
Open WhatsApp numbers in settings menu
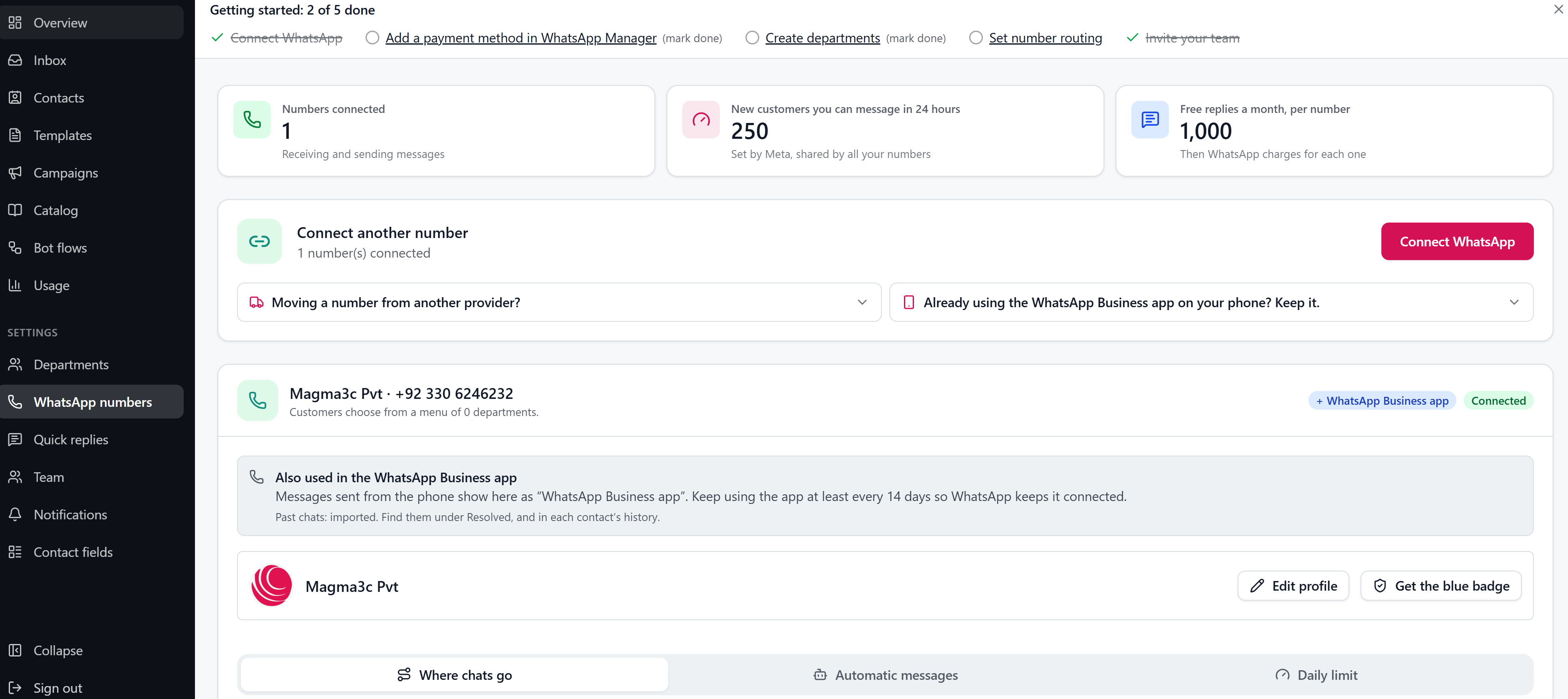point(92,402)
